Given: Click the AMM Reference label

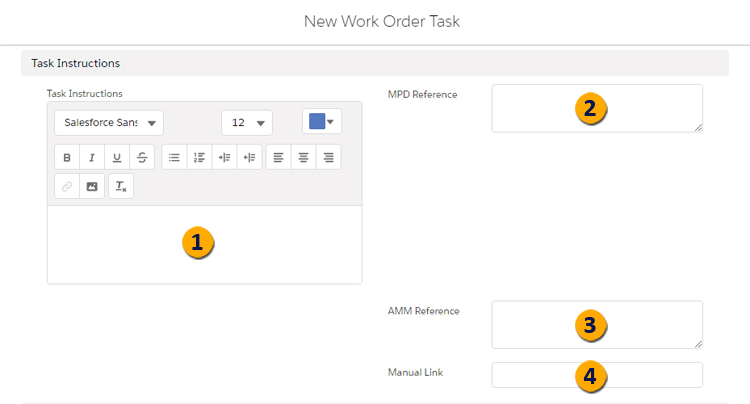Looking at the screenshot, I should [x=423, y=311].
